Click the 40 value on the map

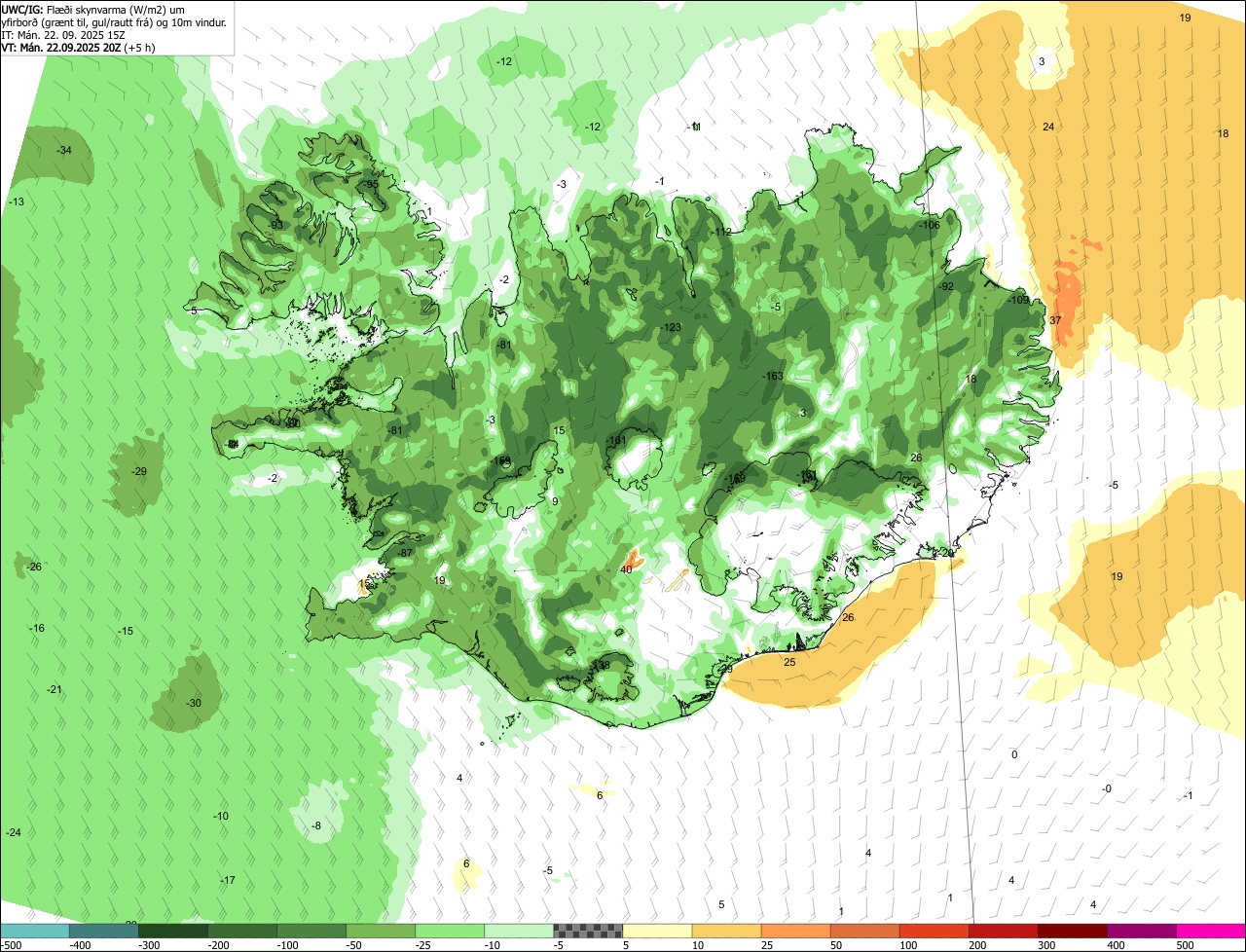tap(626, 569)
